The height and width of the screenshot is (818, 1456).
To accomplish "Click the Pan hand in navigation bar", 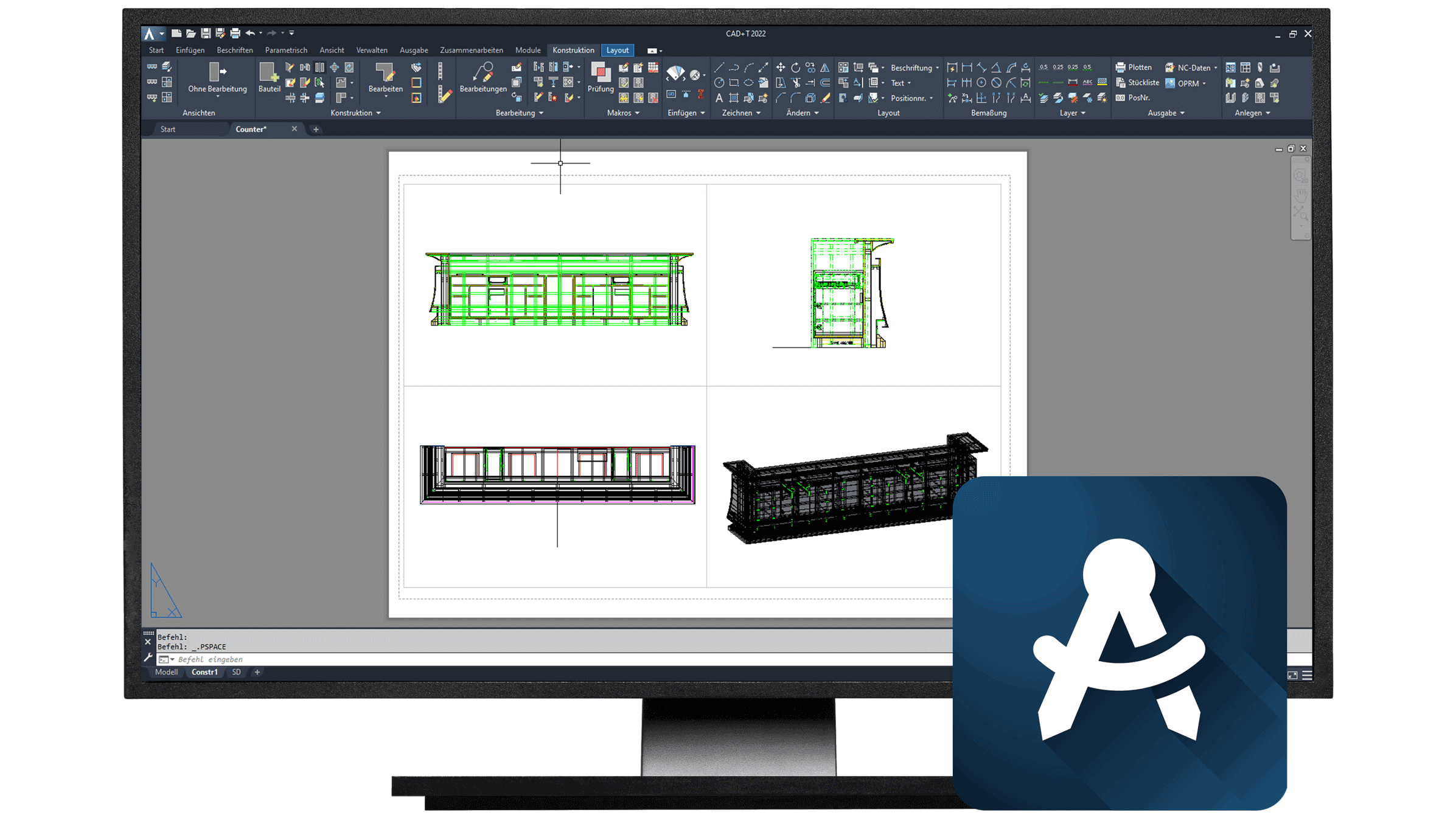I will click(x=1301, y=195).
